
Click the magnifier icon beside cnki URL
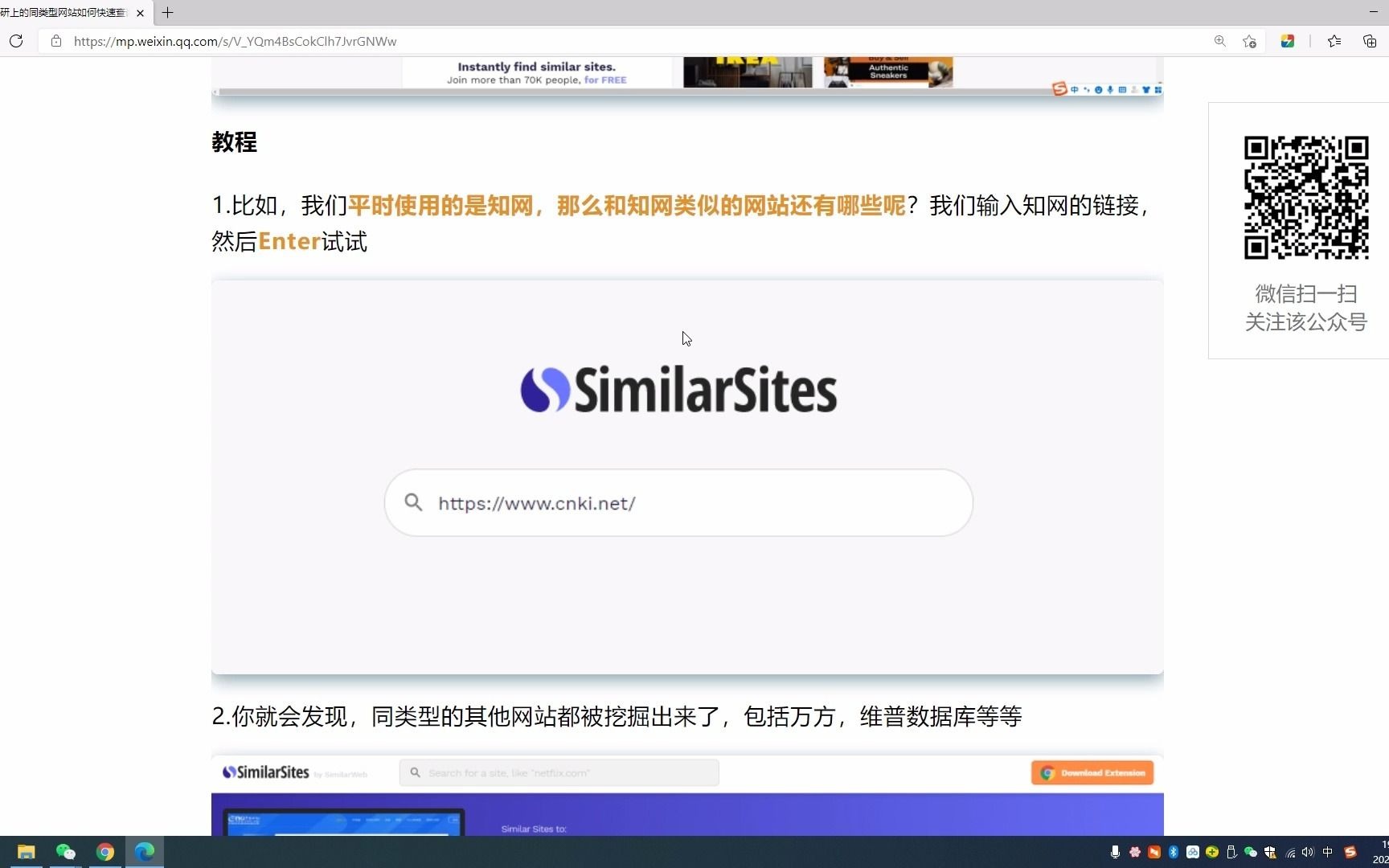point(413,502)
